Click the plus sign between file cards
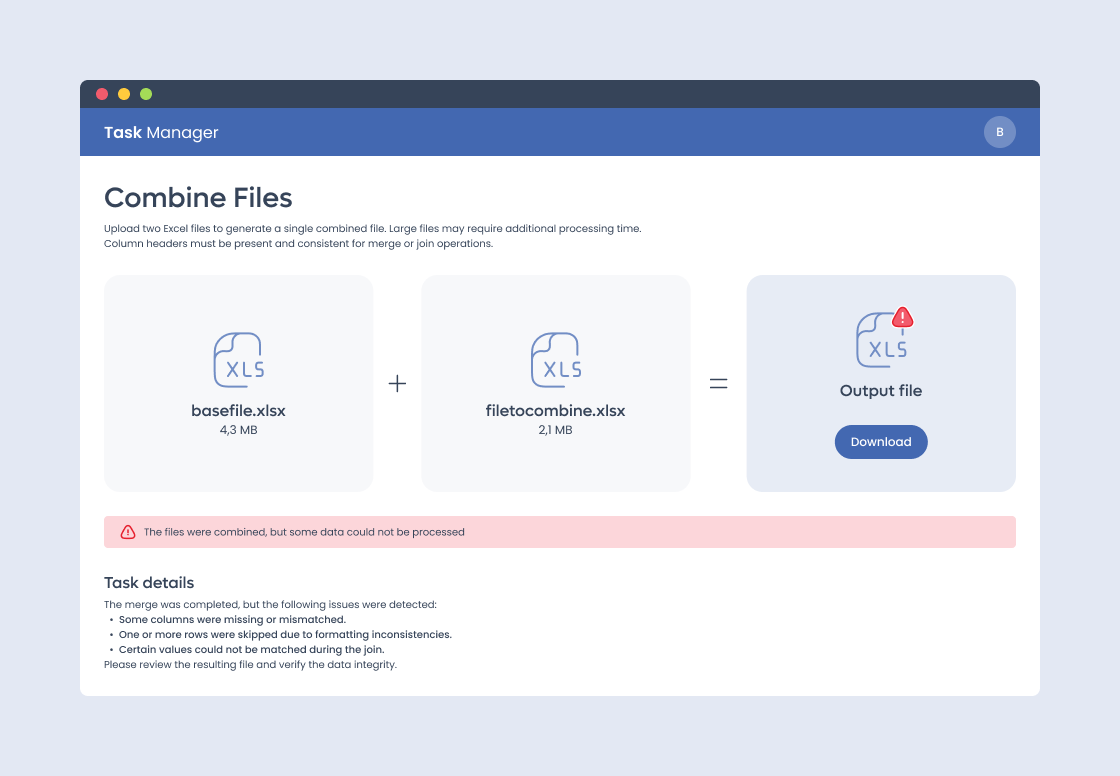The width and height of the screenshot is (1120, 776). click(397, 384)
